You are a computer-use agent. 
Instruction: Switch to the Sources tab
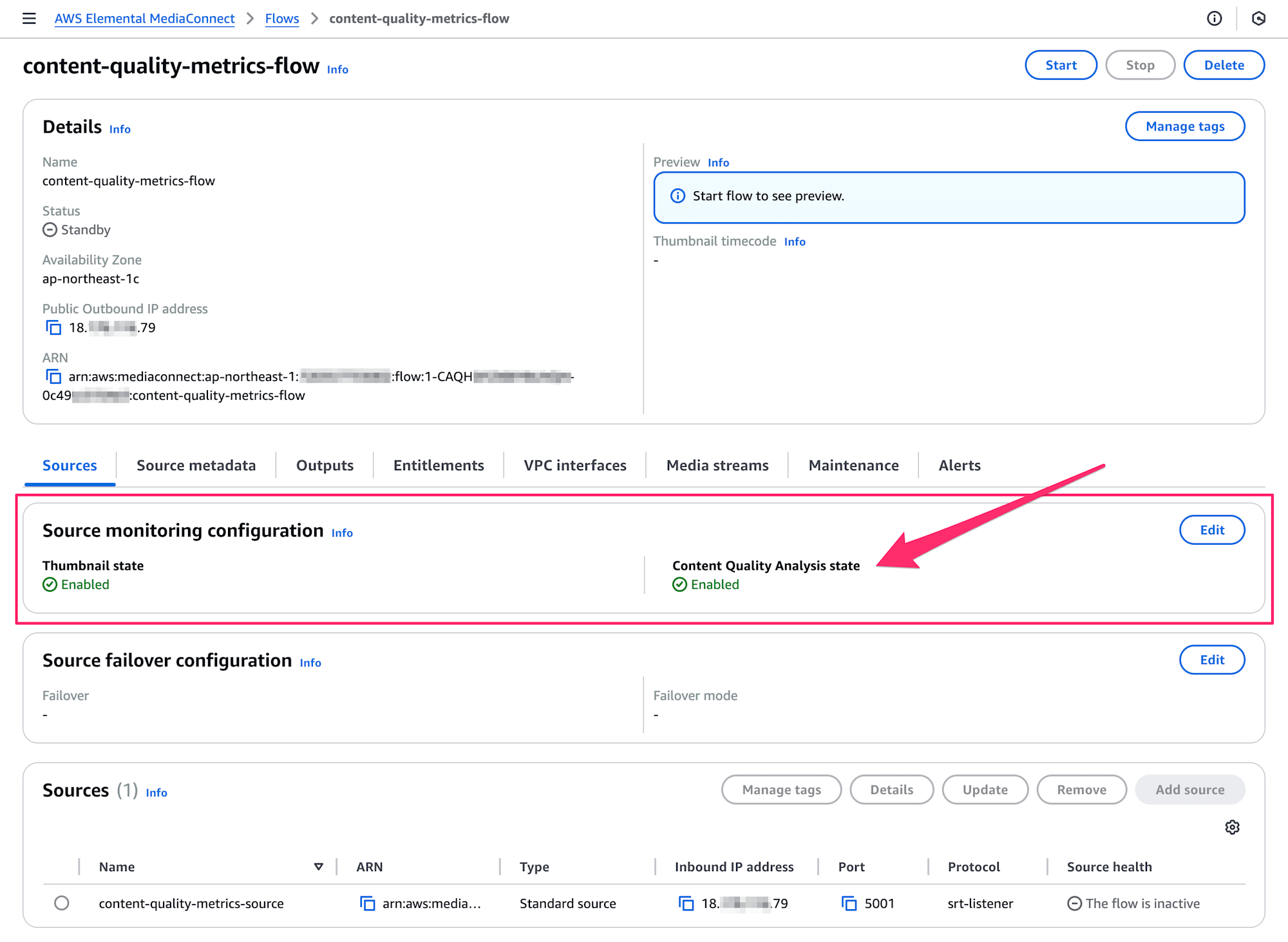(70, 466)
